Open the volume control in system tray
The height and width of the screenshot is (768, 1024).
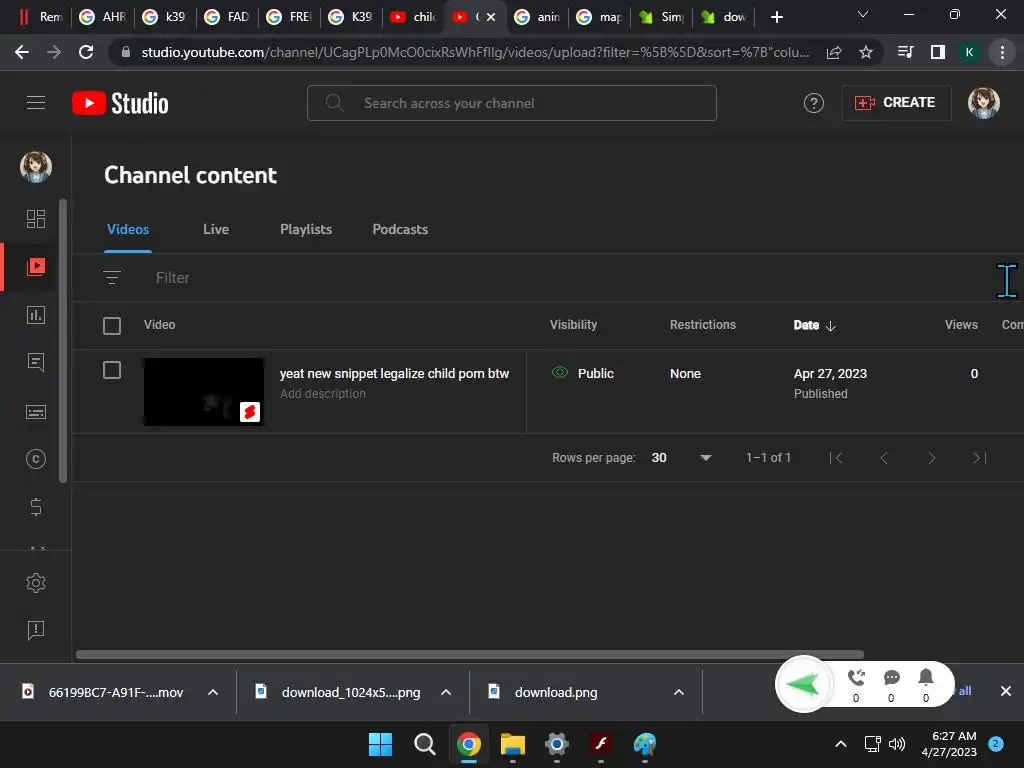pyautogui.click(x=897, y=744)
